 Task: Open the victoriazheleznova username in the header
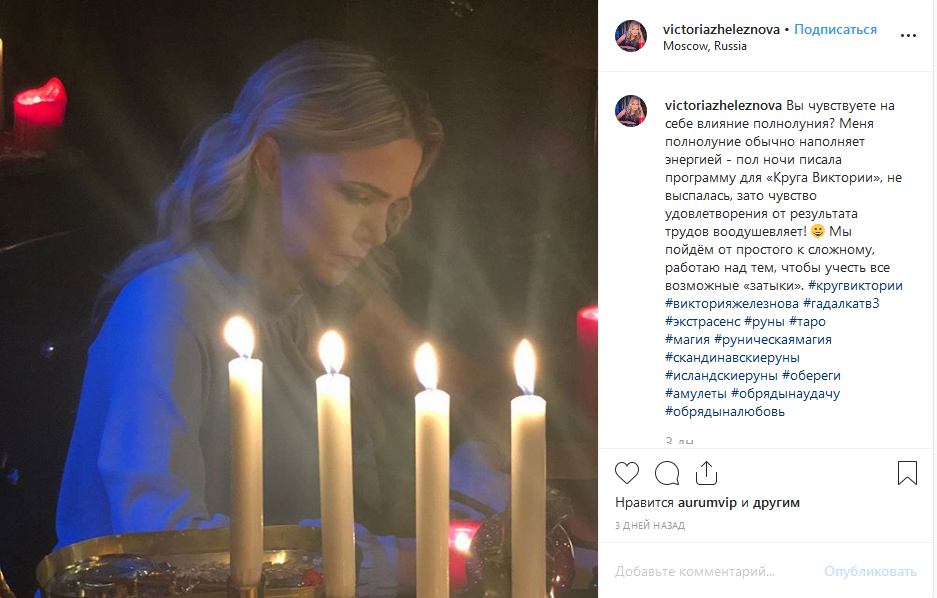[x=721, y=29]
